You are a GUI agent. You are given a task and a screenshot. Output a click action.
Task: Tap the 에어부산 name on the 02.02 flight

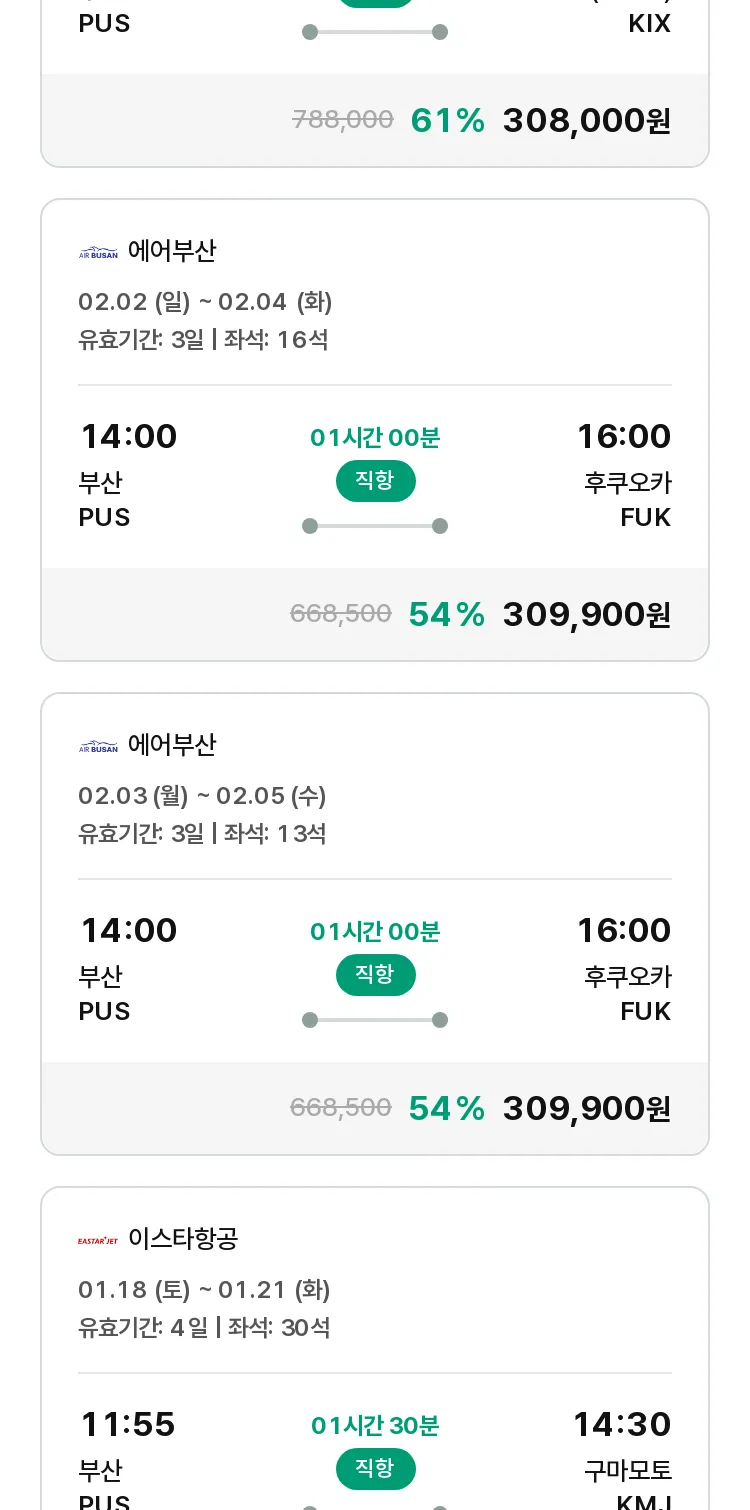tap(172, 251)
